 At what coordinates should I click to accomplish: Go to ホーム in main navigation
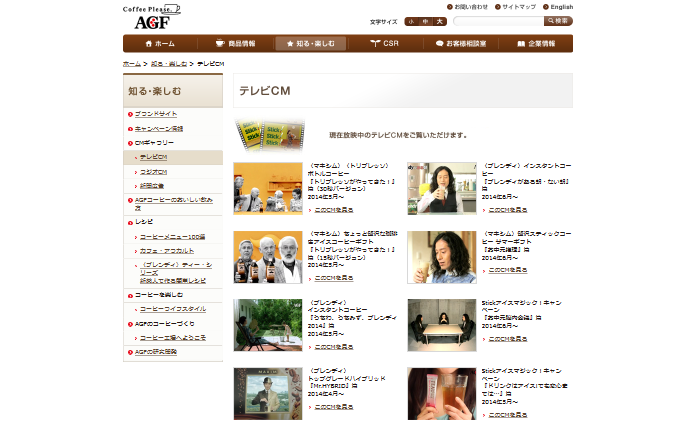[160, 43]
